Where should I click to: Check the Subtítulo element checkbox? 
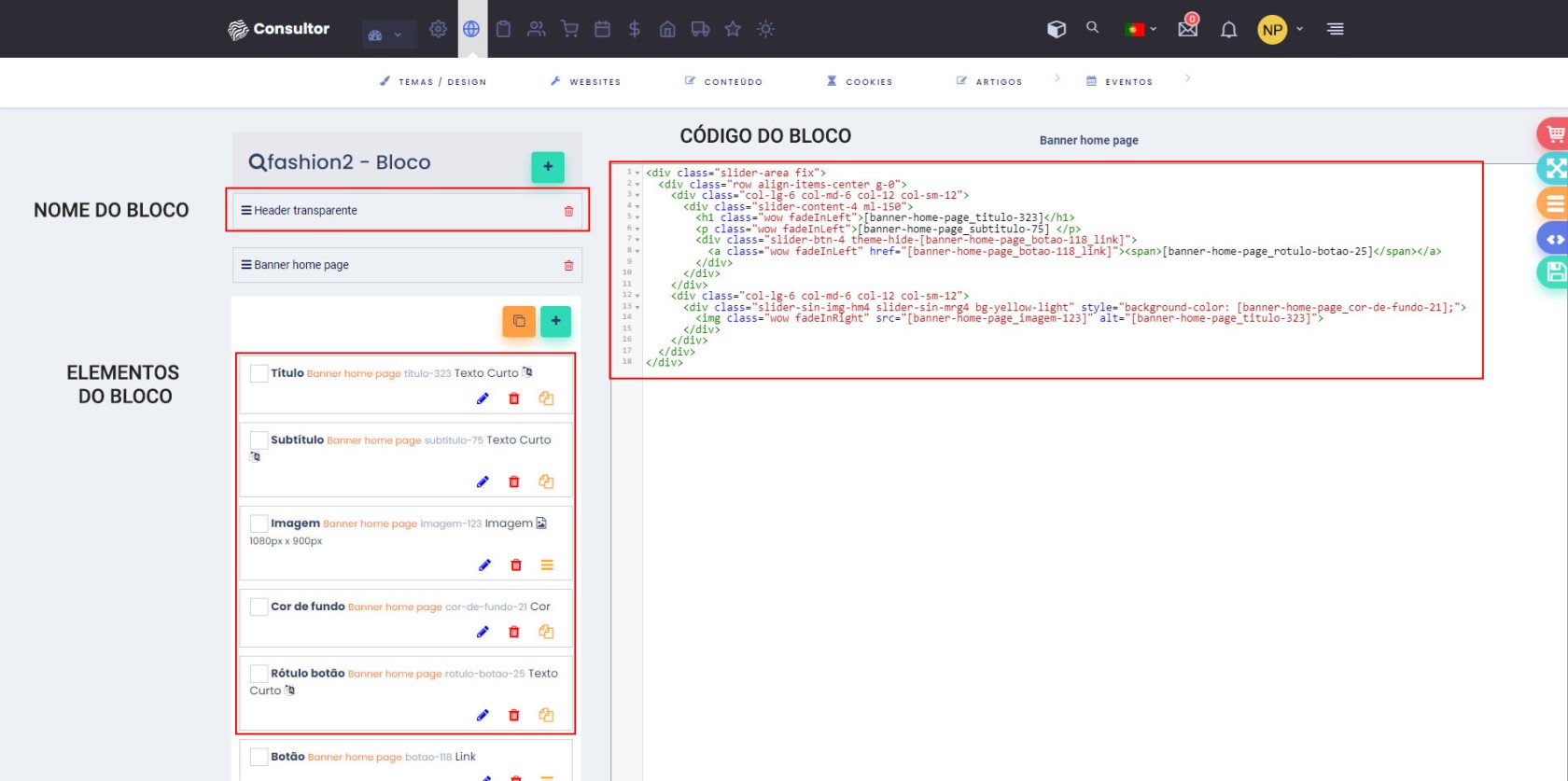259,439
